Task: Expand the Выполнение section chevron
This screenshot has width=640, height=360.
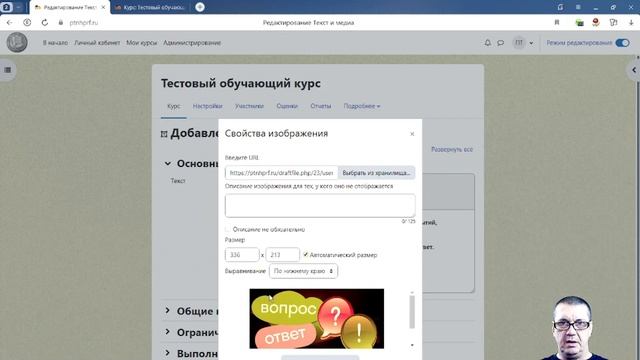Action: 168,353
